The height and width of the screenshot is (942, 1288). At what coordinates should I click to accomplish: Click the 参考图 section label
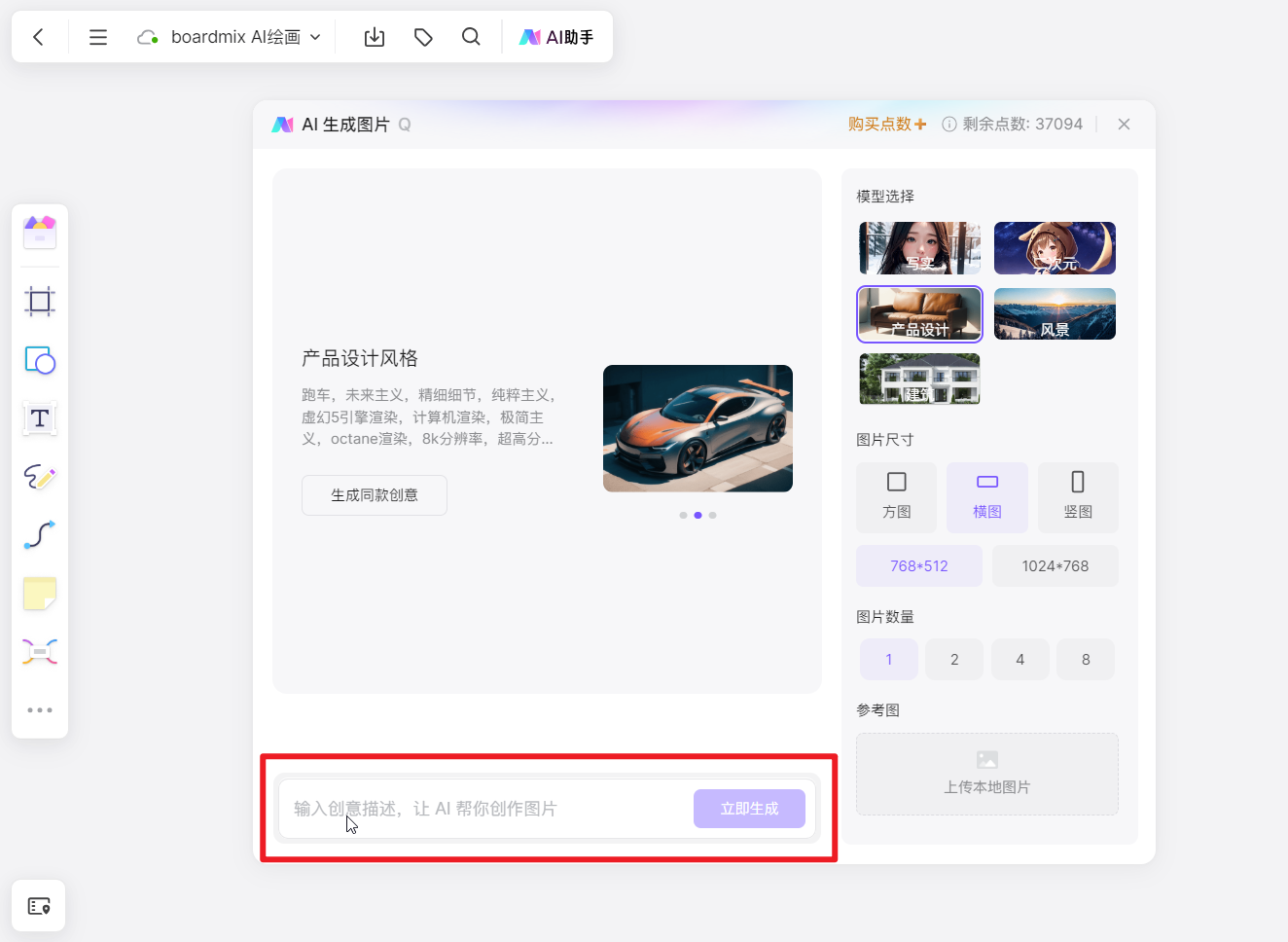click(x=878, y=710)
